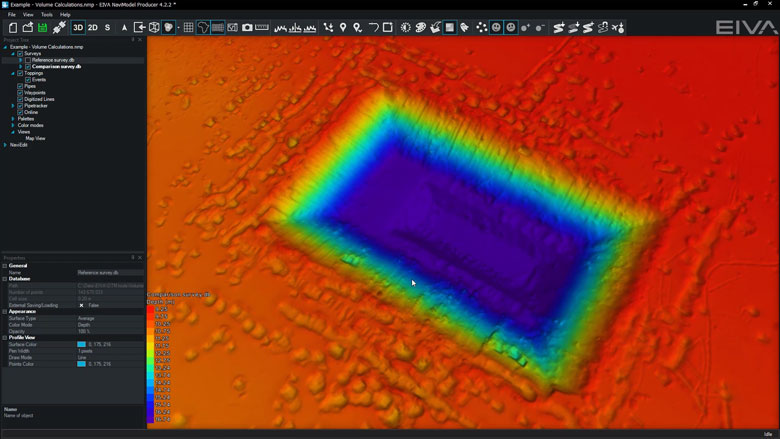Open the Tools menu
The image size is (780, 439).
point(47,15)
